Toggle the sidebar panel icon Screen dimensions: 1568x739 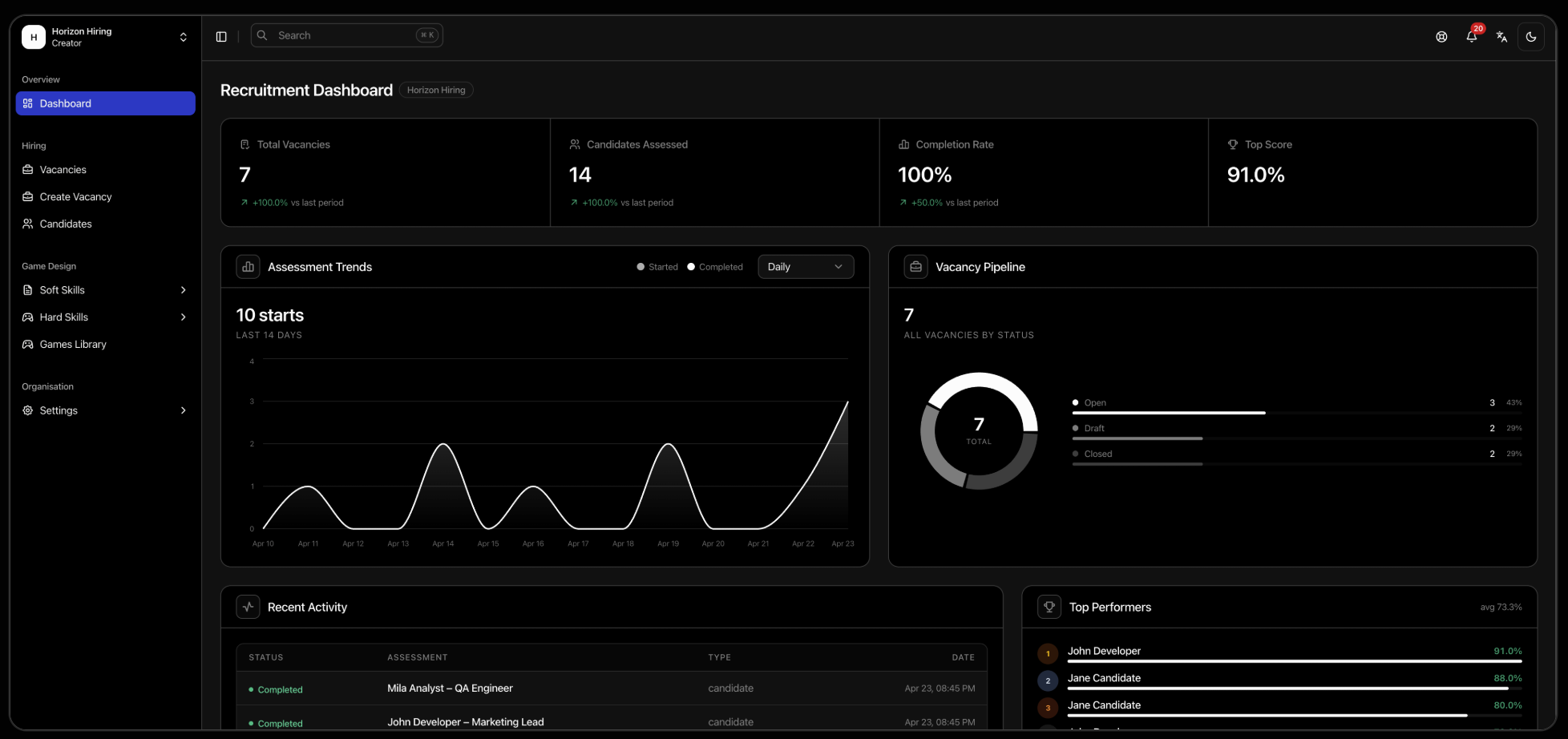click(x=221, y=36)
